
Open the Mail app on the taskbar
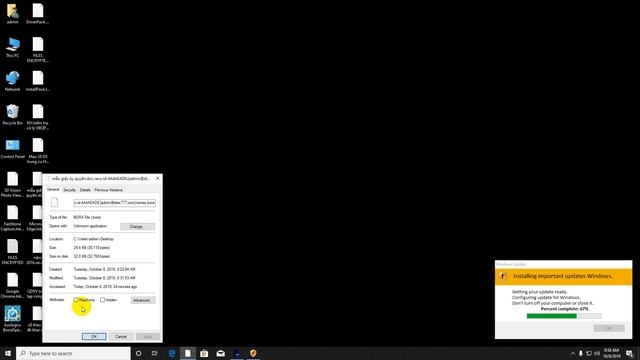click(220, 353)
